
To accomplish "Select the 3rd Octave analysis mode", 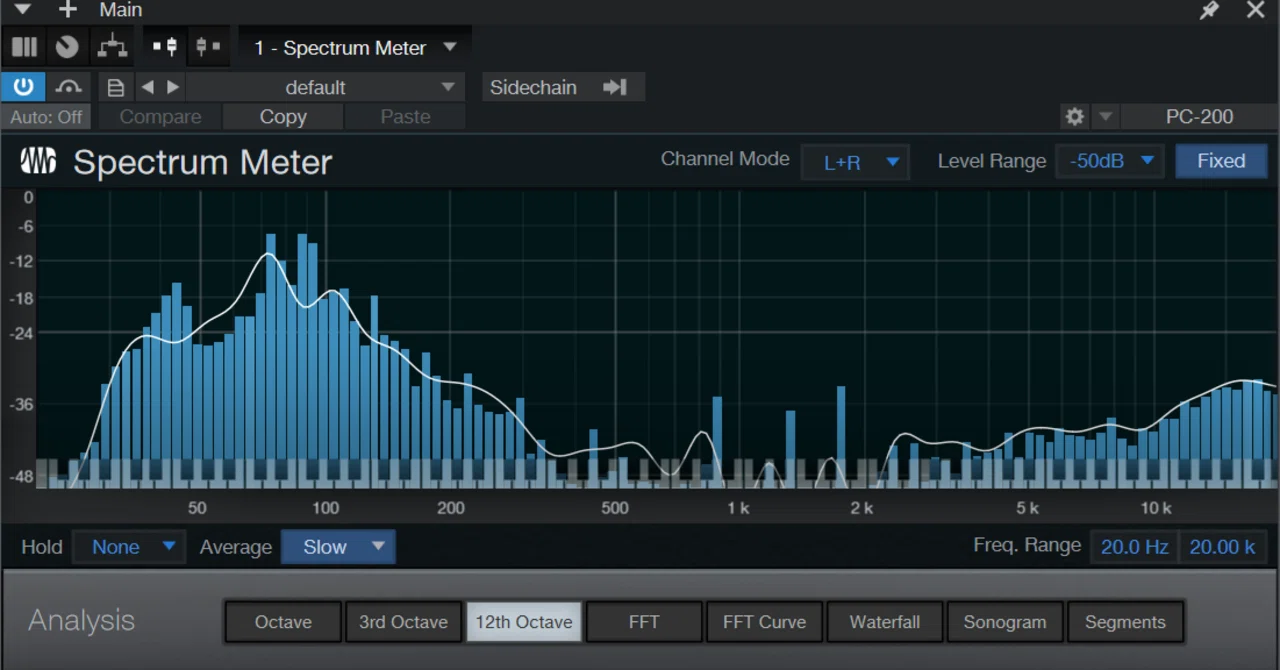I will click(403, 622).
